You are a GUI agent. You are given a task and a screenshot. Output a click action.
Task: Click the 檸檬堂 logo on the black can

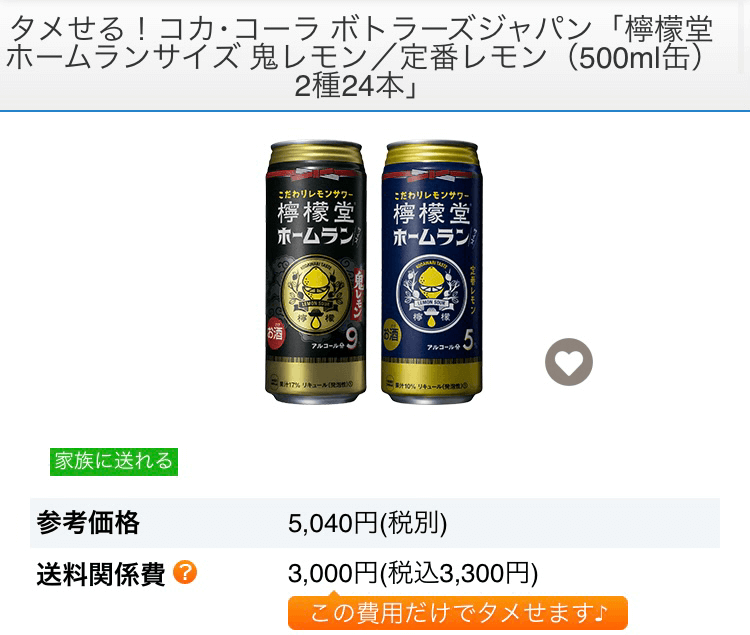(x=316, y=213)
